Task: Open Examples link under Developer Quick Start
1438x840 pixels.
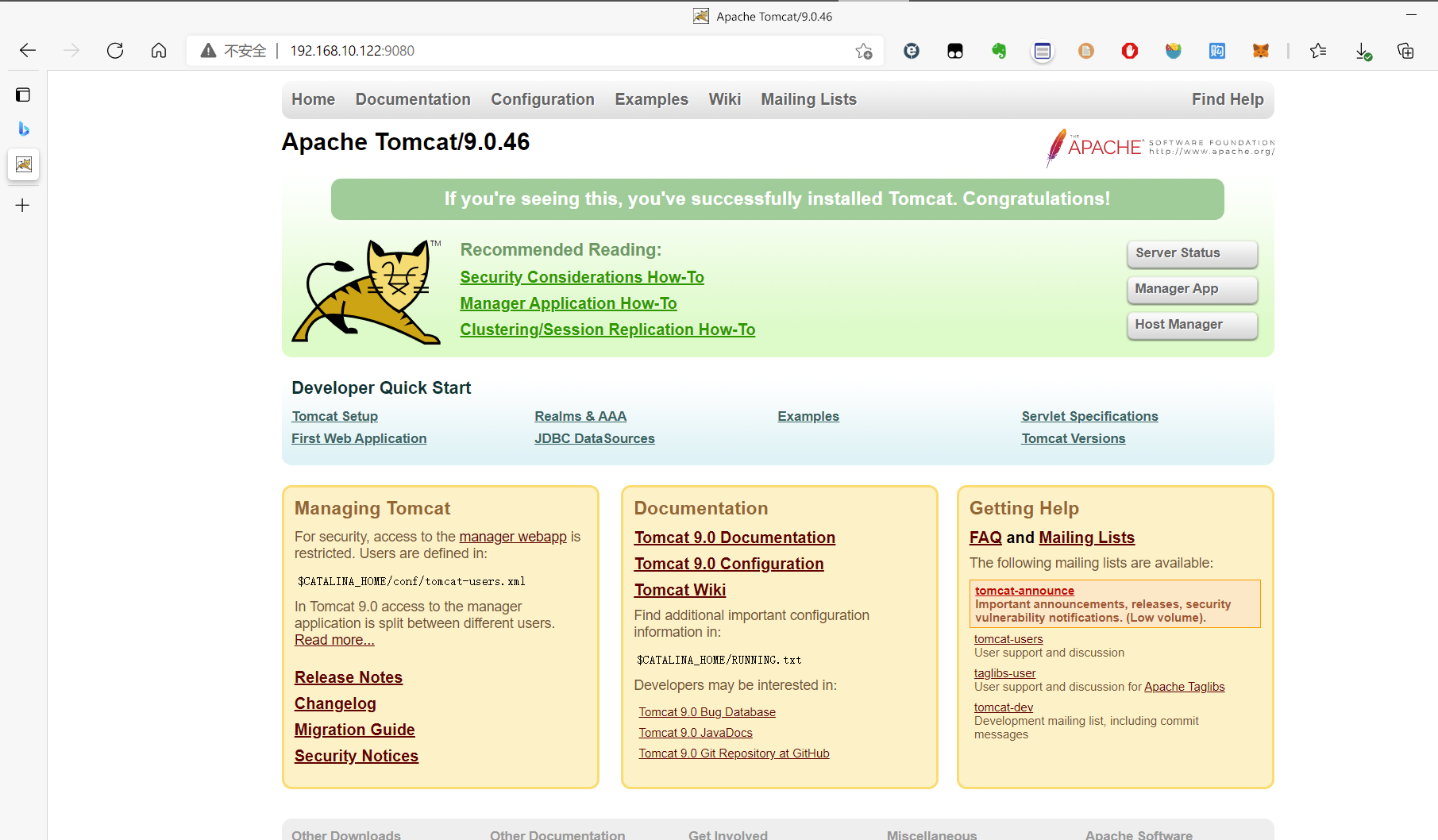Action: point(808,416)
